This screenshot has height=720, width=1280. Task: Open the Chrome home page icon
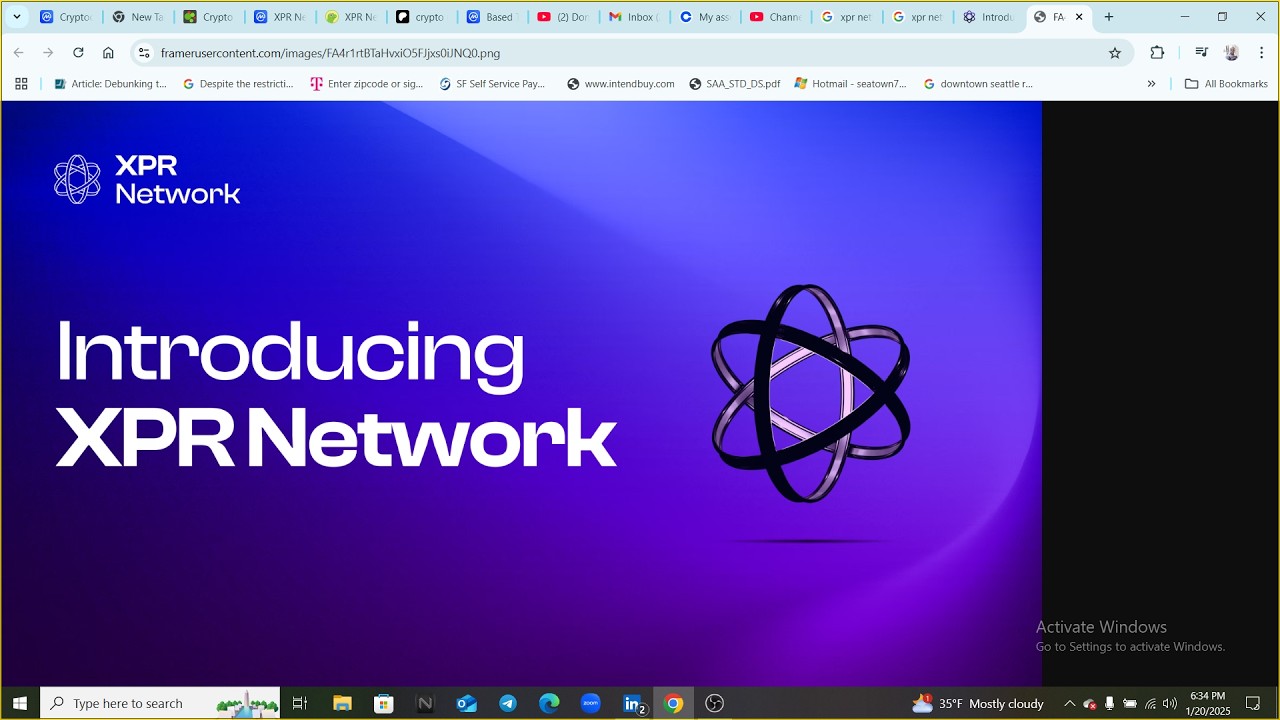pos(108,53)
